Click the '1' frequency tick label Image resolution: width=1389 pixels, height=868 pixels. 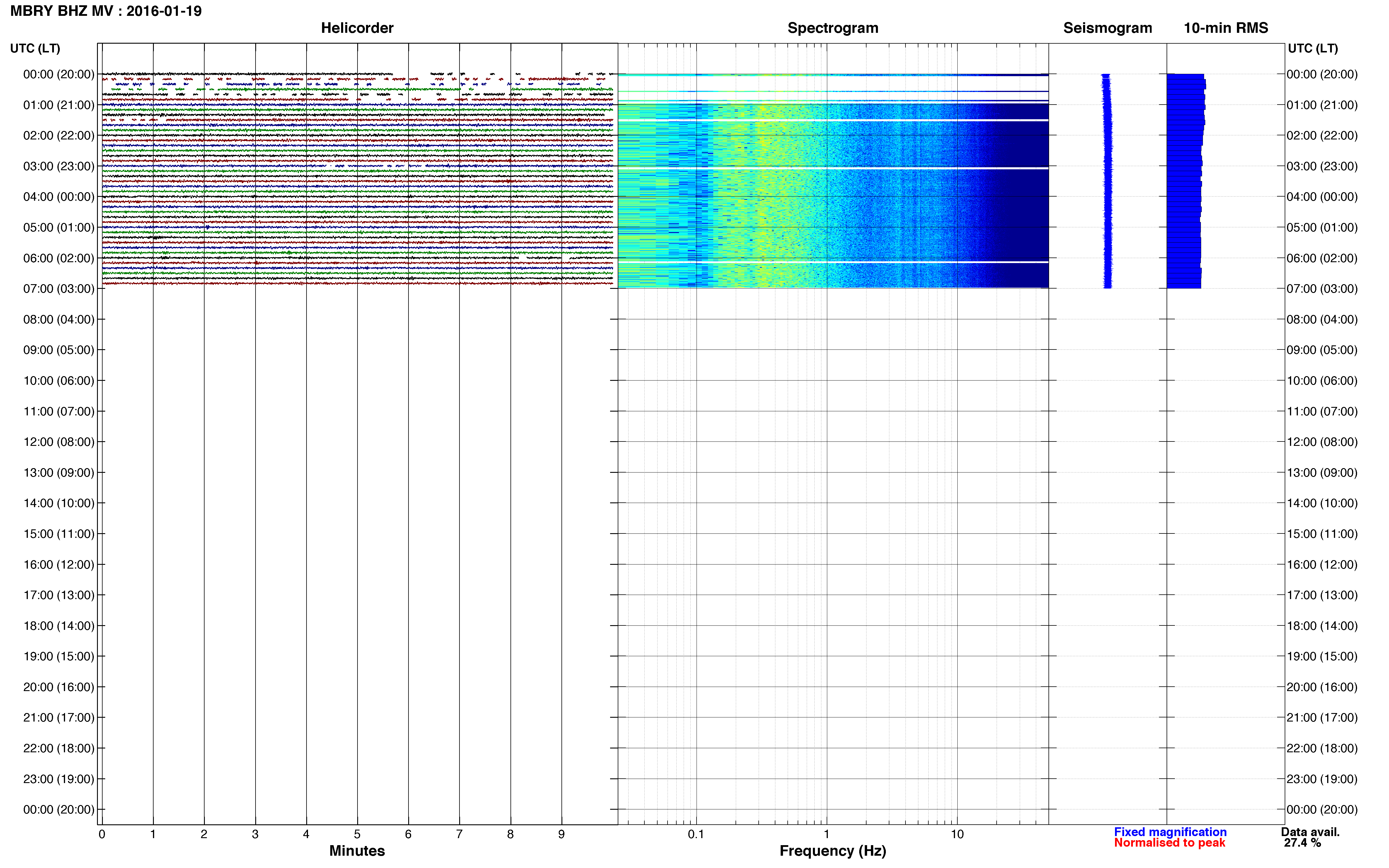(826, 834)
